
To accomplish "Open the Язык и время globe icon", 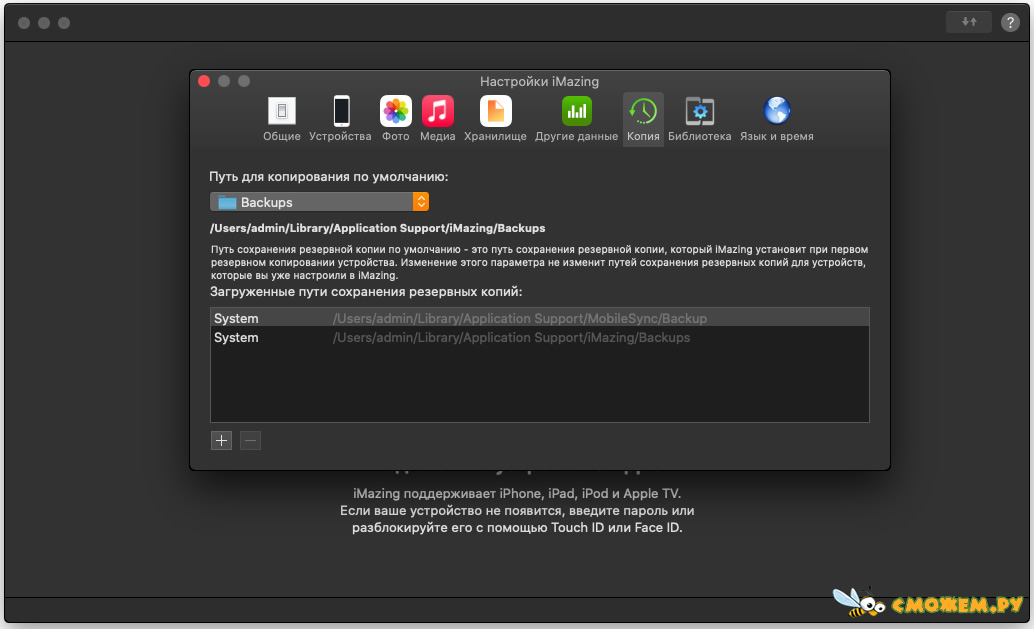I will [777, 111].
